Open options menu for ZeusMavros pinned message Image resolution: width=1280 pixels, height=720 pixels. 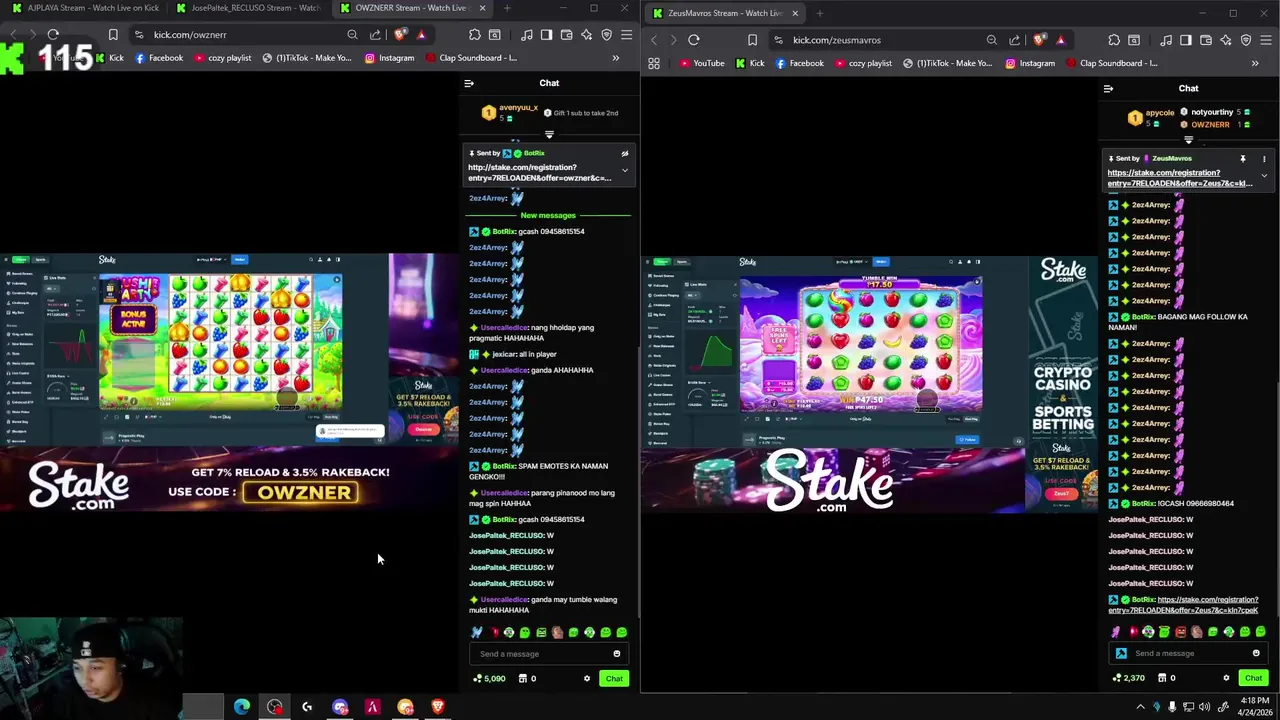1264,158
